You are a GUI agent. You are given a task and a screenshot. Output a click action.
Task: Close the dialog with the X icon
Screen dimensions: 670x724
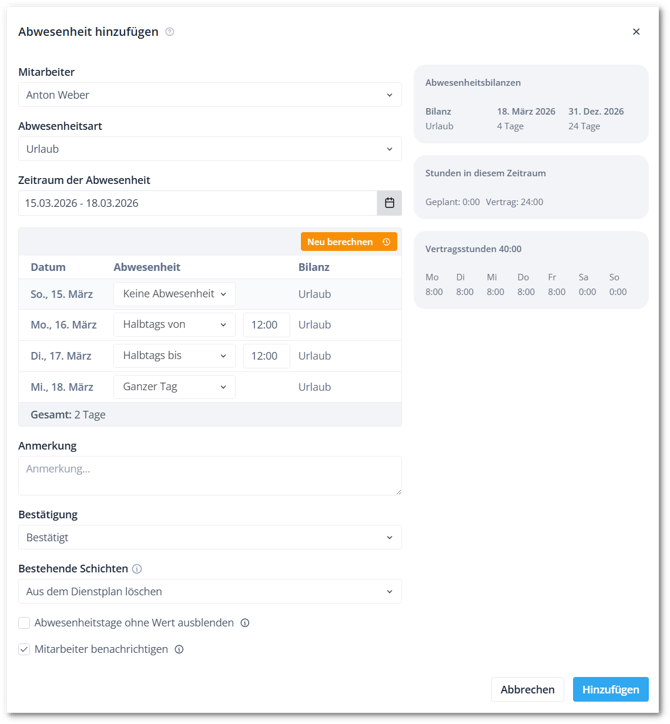[636, 32]
